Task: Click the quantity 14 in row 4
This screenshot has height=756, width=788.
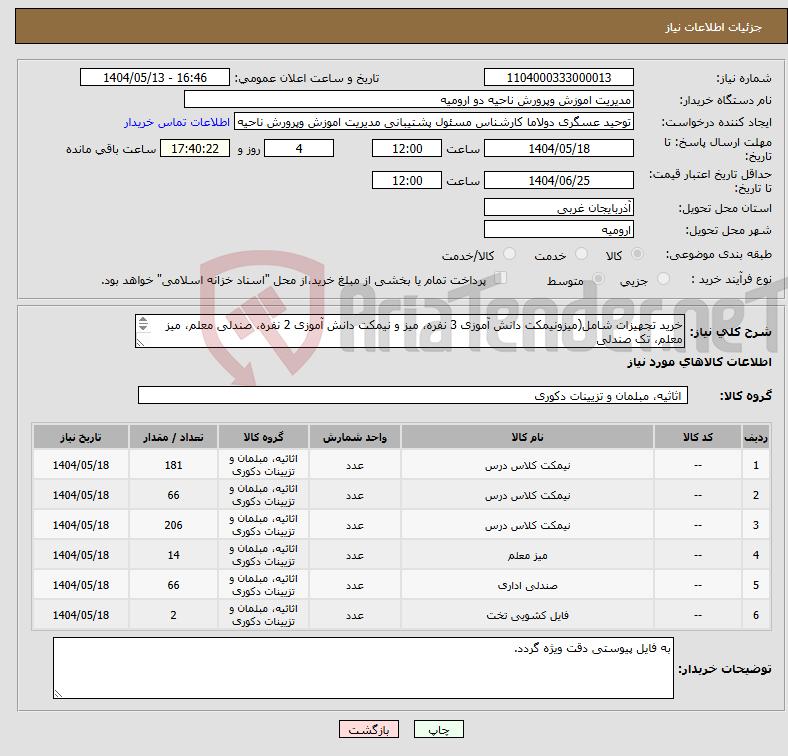Action: pyautogui.click(x=173, y=555)
